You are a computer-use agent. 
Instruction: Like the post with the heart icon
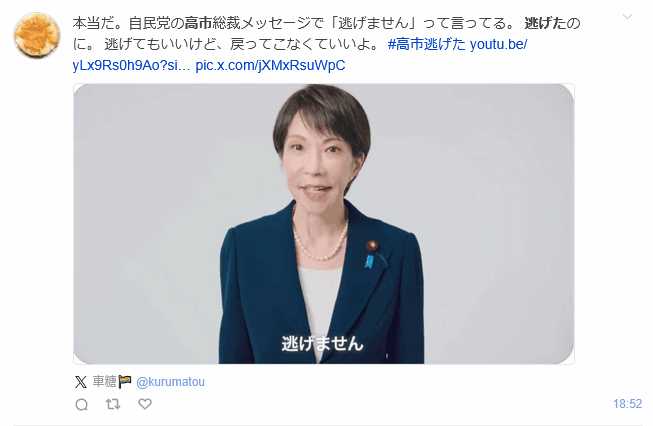click(x=145, y=404)
